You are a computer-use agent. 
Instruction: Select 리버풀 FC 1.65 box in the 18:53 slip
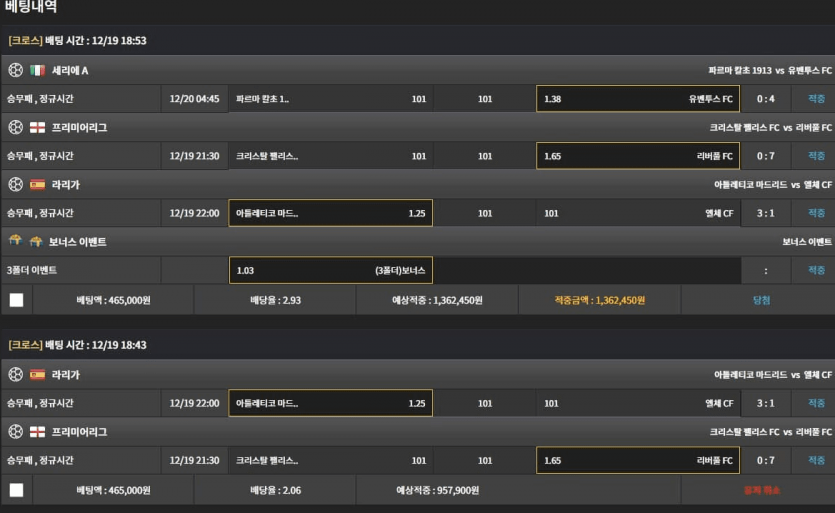click(638, 156)
